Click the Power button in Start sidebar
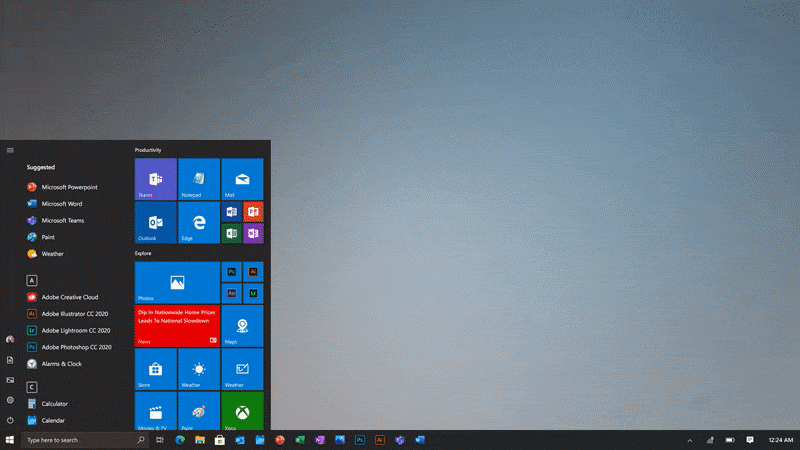The width and height of the screenshot is (800, 450). (10, 420)
